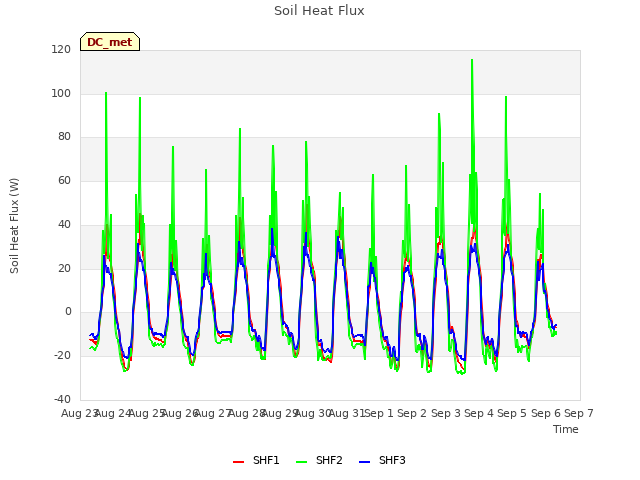Image resolution: width=640 pixels, height=480 pixels.
Task: Toggle SHF3 series in legend
Action: (382, 460)
